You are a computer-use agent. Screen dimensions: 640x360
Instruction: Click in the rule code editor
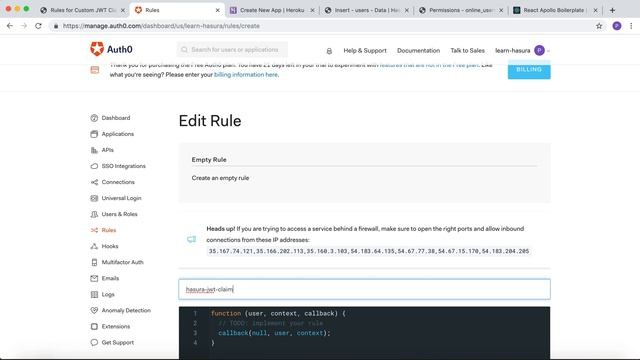[x=364, y=333]
